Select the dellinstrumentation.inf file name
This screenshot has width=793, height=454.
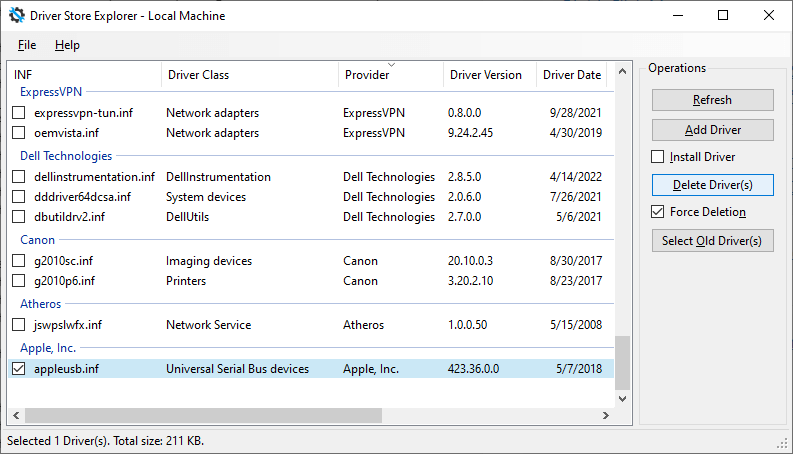click(95, 176)
